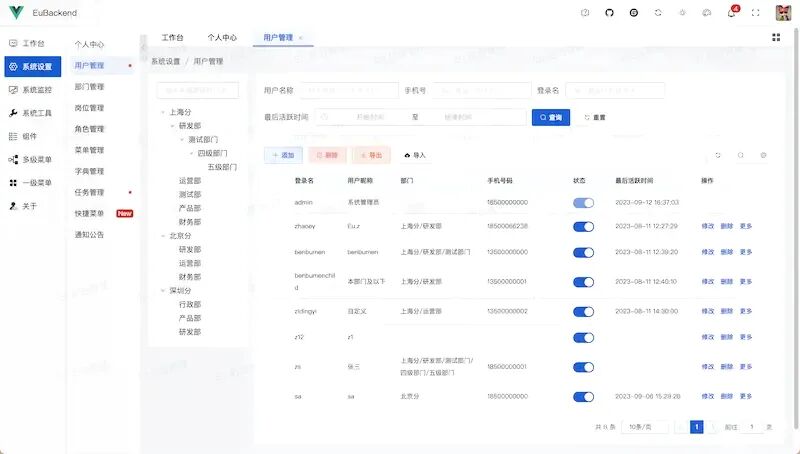Screen dimensions: 800x454
Task: Click the table toolbar refresh icon
Action: coord(718,155)
